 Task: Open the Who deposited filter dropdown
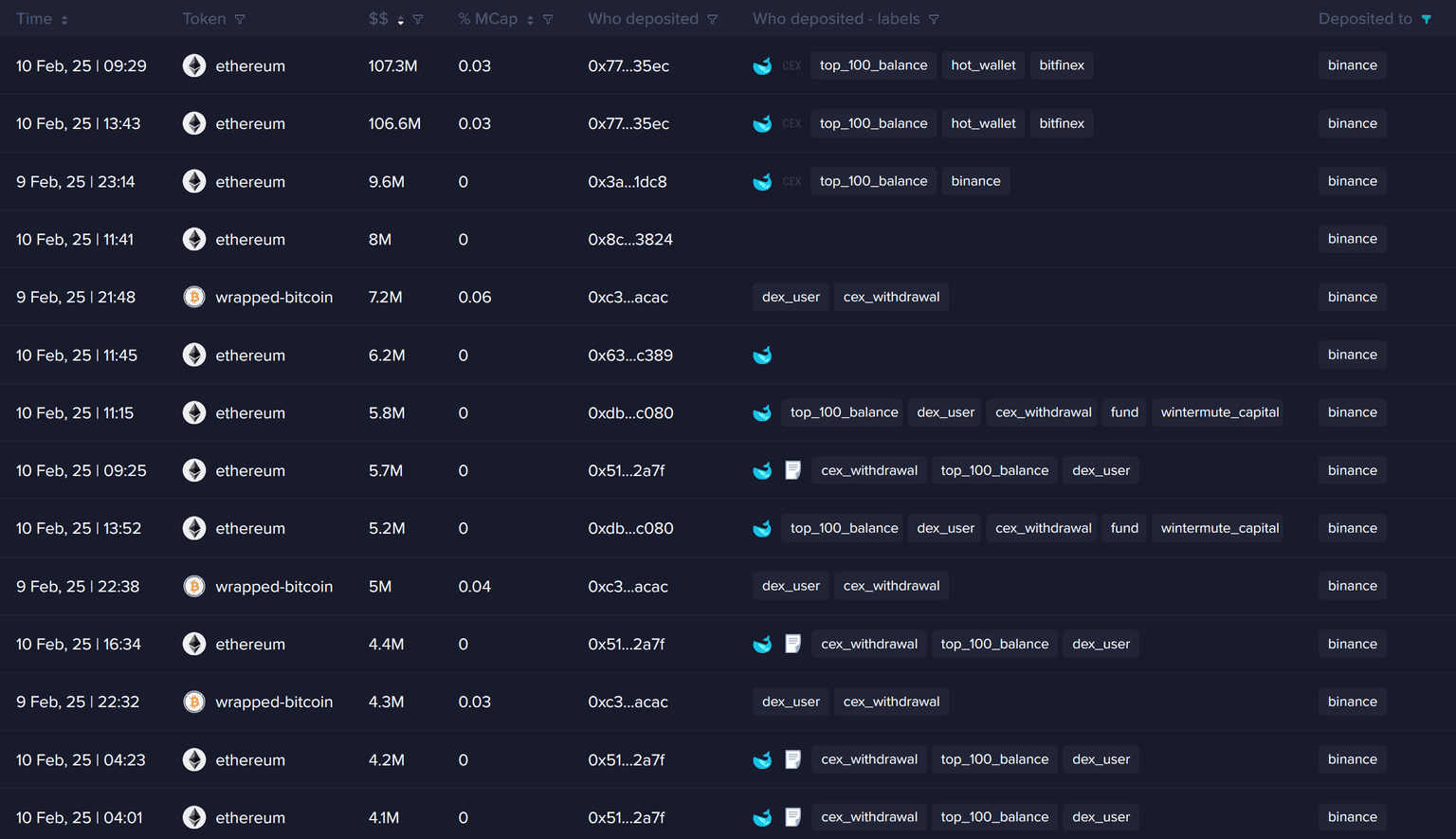click(x=713, y=19)
